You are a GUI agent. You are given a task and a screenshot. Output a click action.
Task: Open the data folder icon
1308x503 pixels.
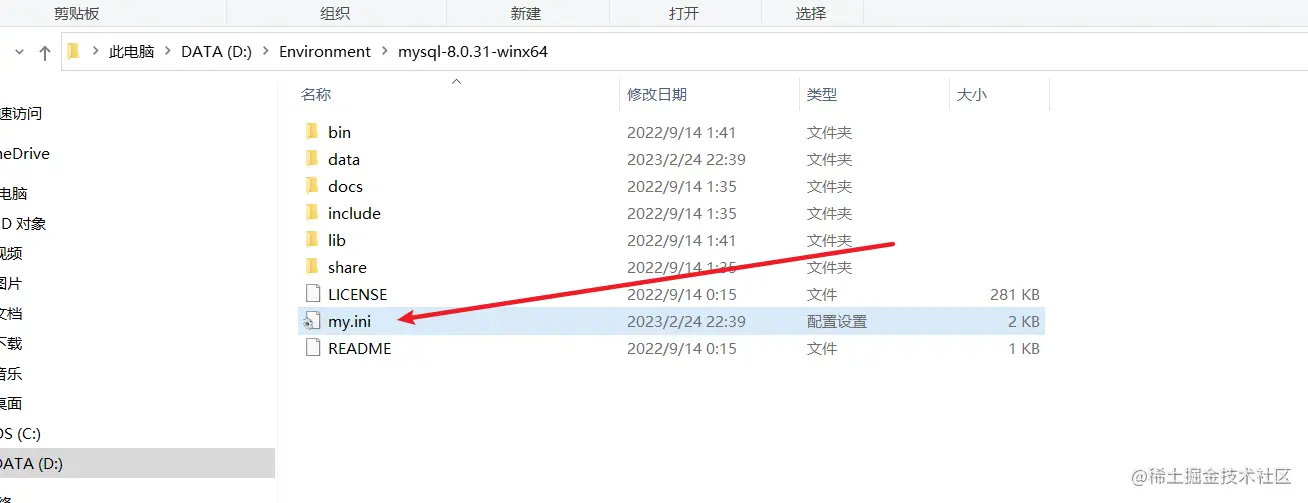(312, 159)
